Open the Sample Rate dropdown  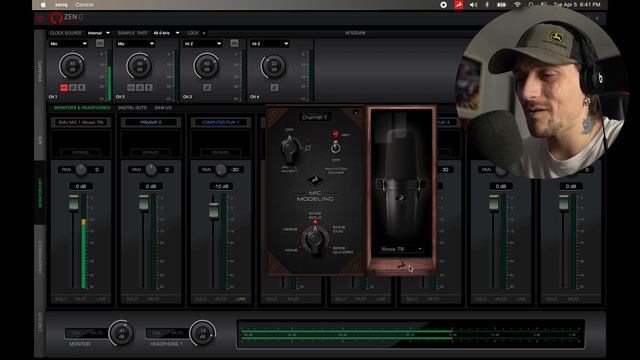166,33
